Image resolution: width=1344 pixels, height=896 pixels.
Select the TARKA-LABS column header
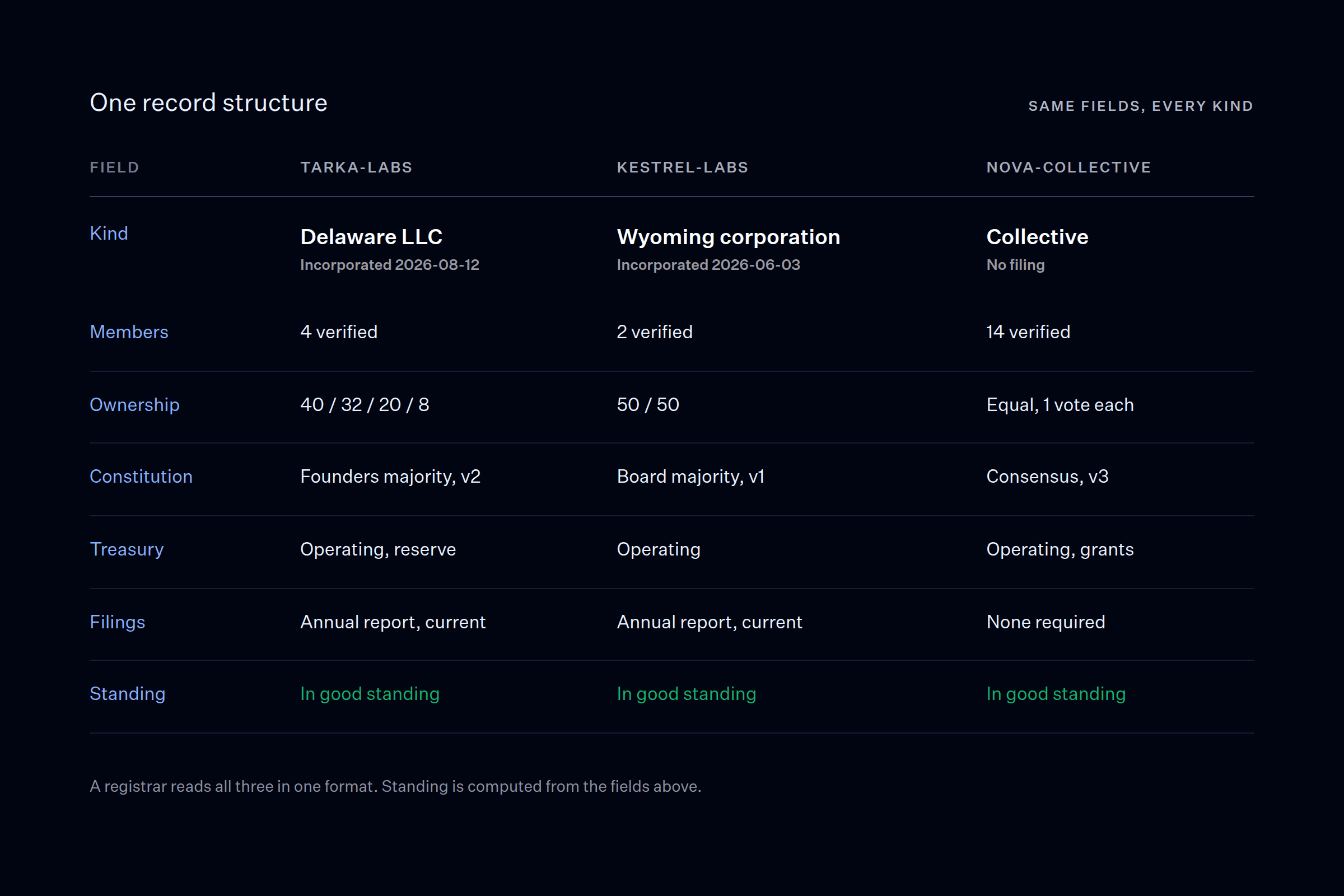(356, 167)
